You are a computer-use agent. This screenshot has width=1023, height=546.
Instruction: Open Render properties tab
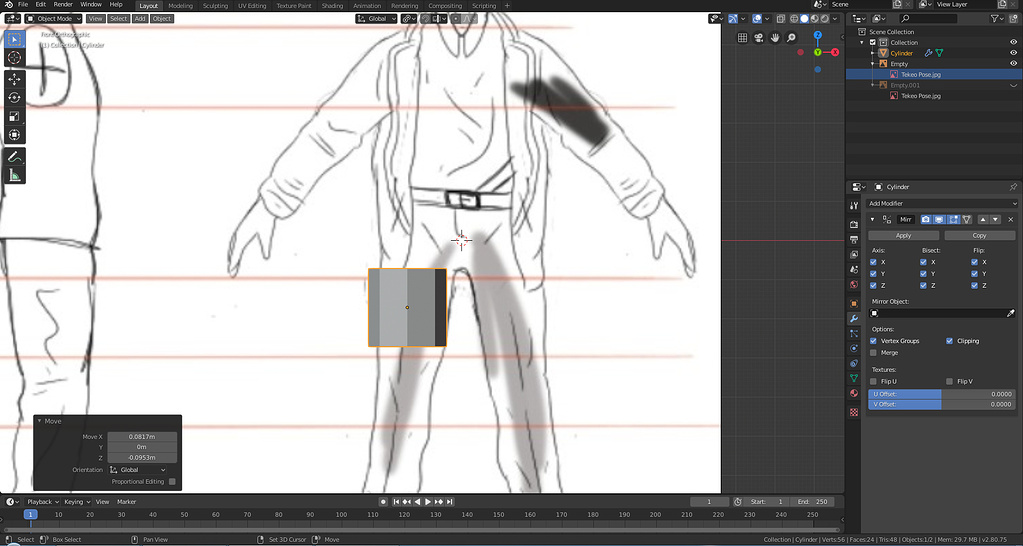point(854,224)
